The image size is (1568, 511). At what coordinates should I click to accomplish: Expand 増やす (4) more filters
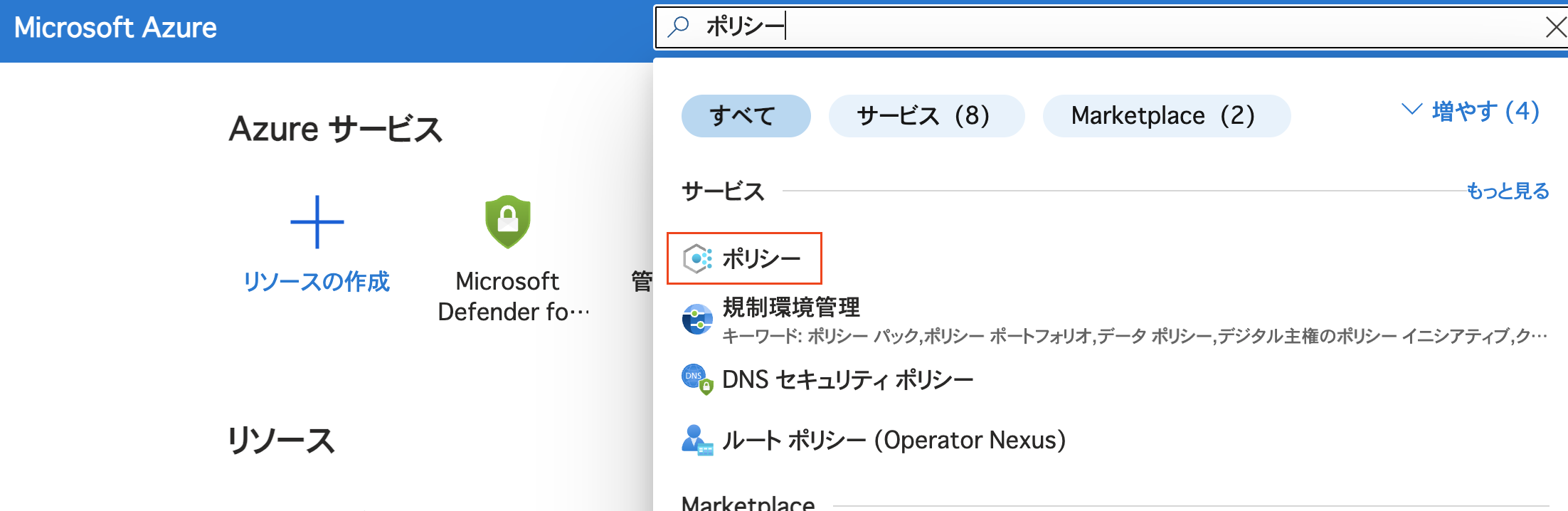pyautogui.click(x=1471, y=111)
